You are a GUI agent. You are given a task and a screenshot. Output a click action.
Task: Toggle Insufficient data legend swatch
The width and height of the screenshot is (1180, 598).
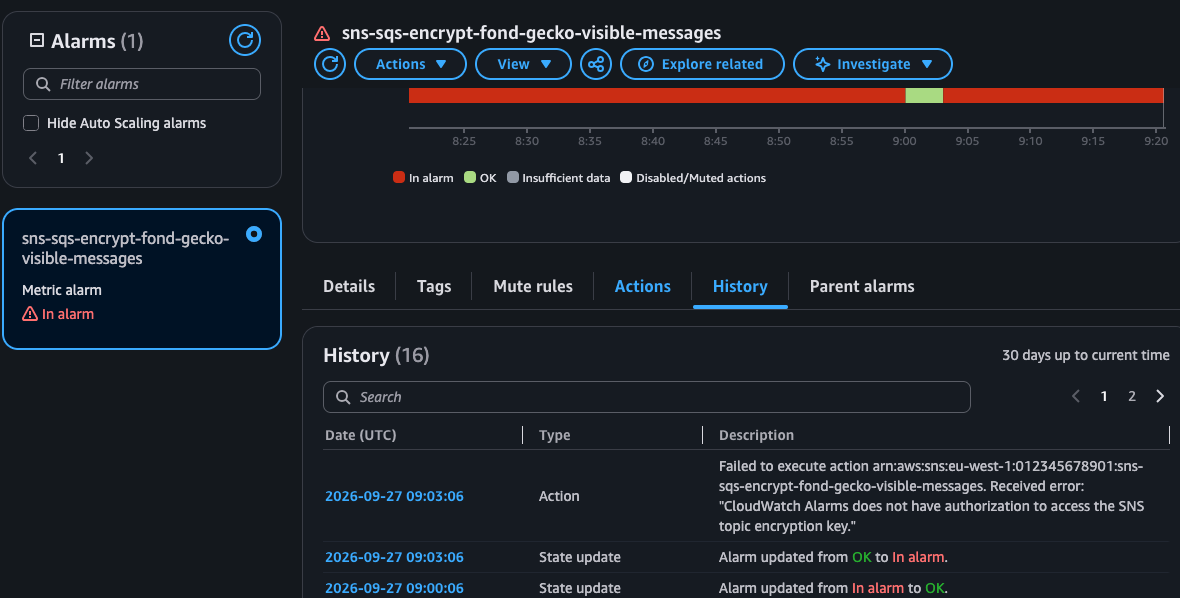click(512, 178)
